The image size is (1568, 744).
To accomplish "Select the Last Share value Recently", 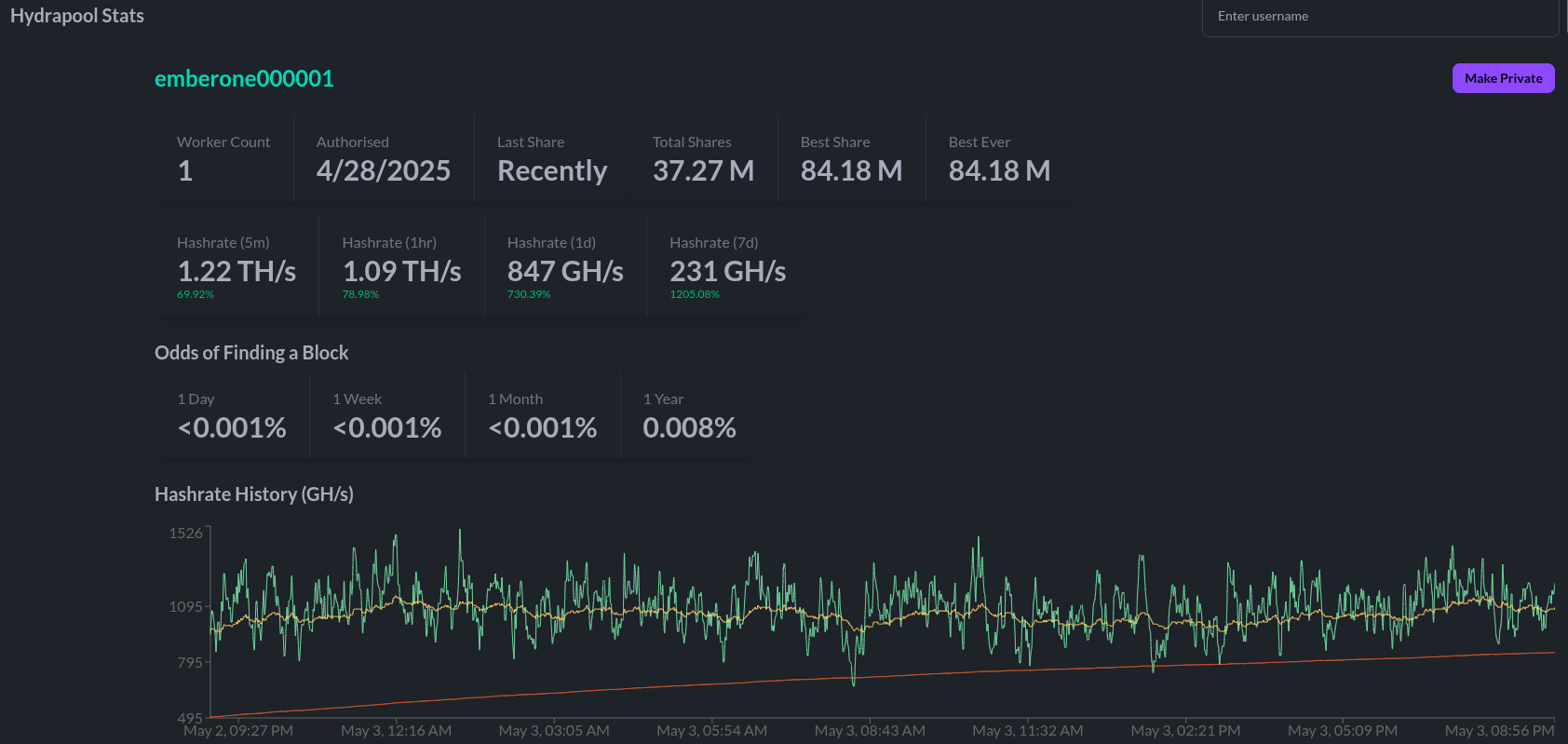I will tap(552, 171).
